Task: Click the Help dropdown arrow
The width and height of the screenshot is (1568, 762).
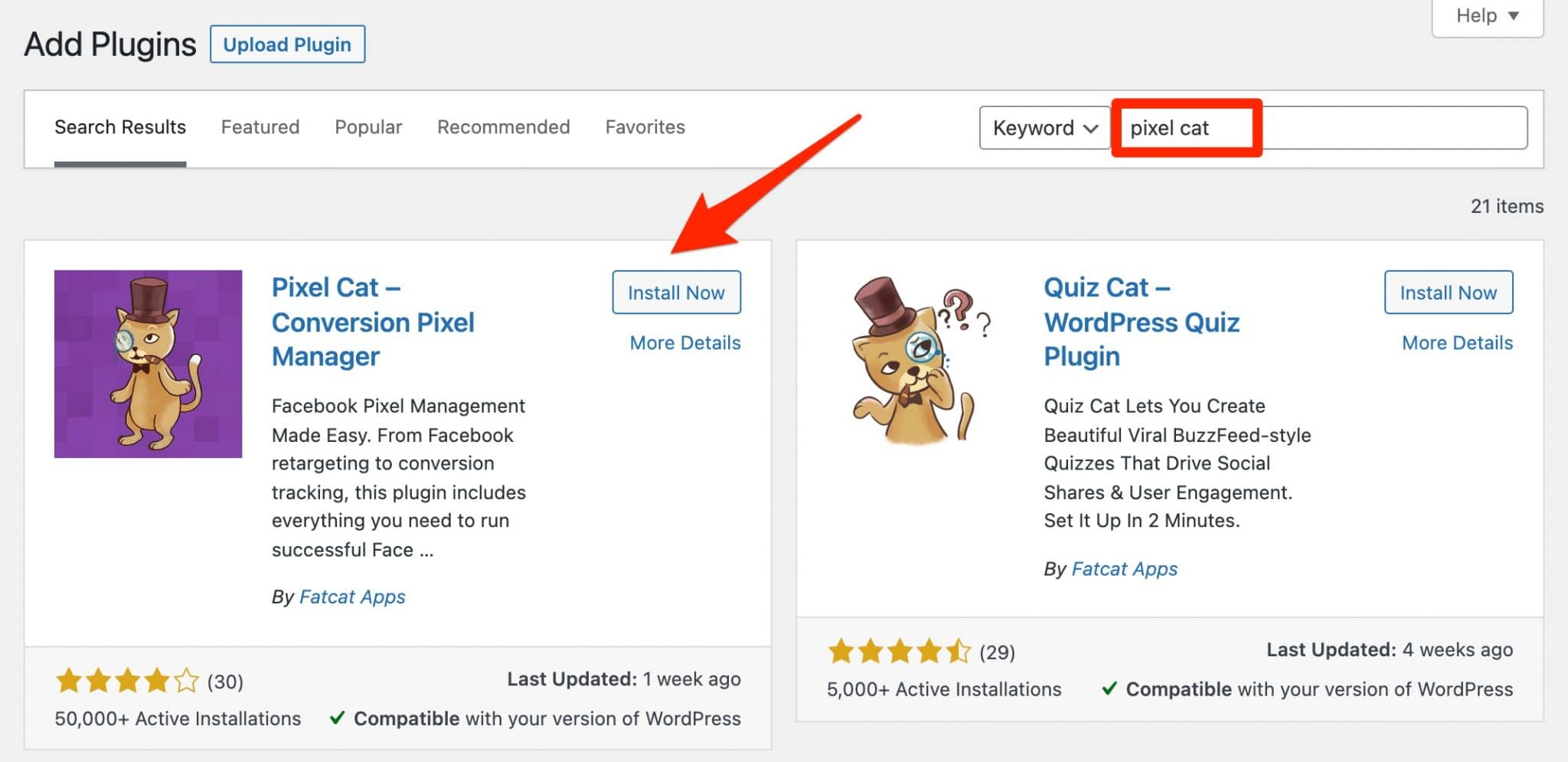Action: 1511,15
